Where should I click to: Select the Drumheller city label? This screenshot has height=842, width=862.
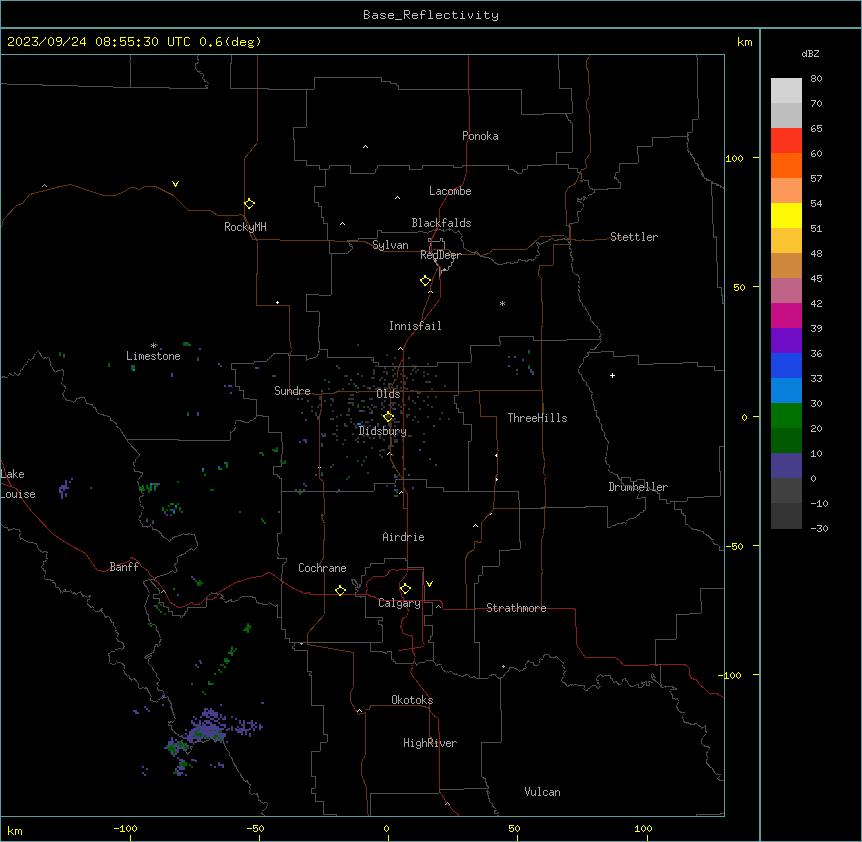[x=638, y=487]
